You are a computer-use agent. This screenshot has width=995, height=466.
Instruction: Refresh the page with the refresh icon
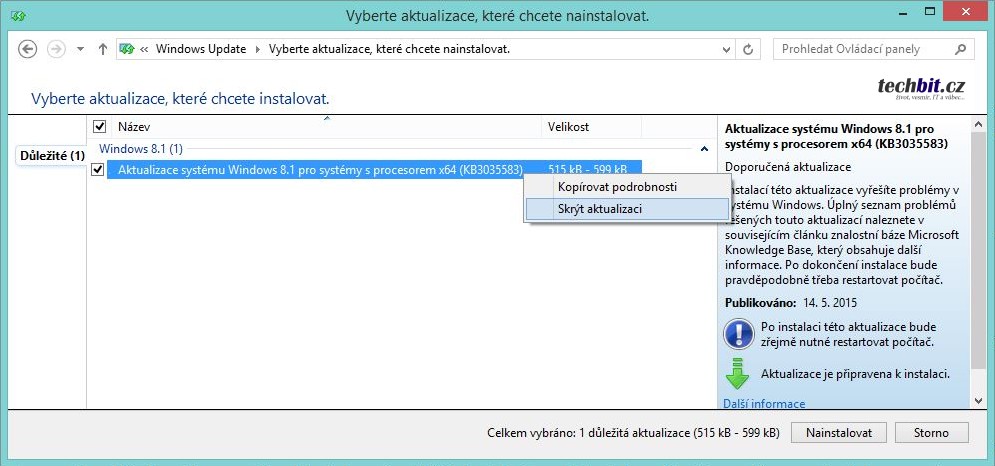[x=748, y=50]
